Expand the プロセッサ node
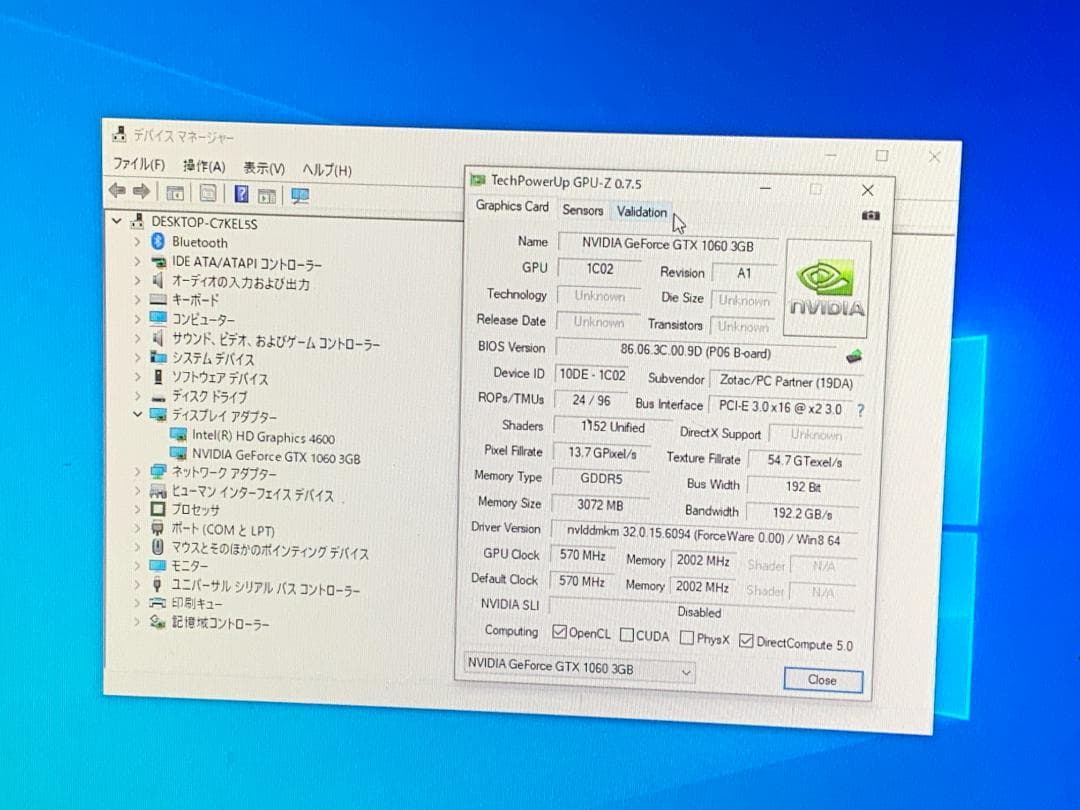Viewport: 1080px width, 810px height. click(x=137, y=508)
